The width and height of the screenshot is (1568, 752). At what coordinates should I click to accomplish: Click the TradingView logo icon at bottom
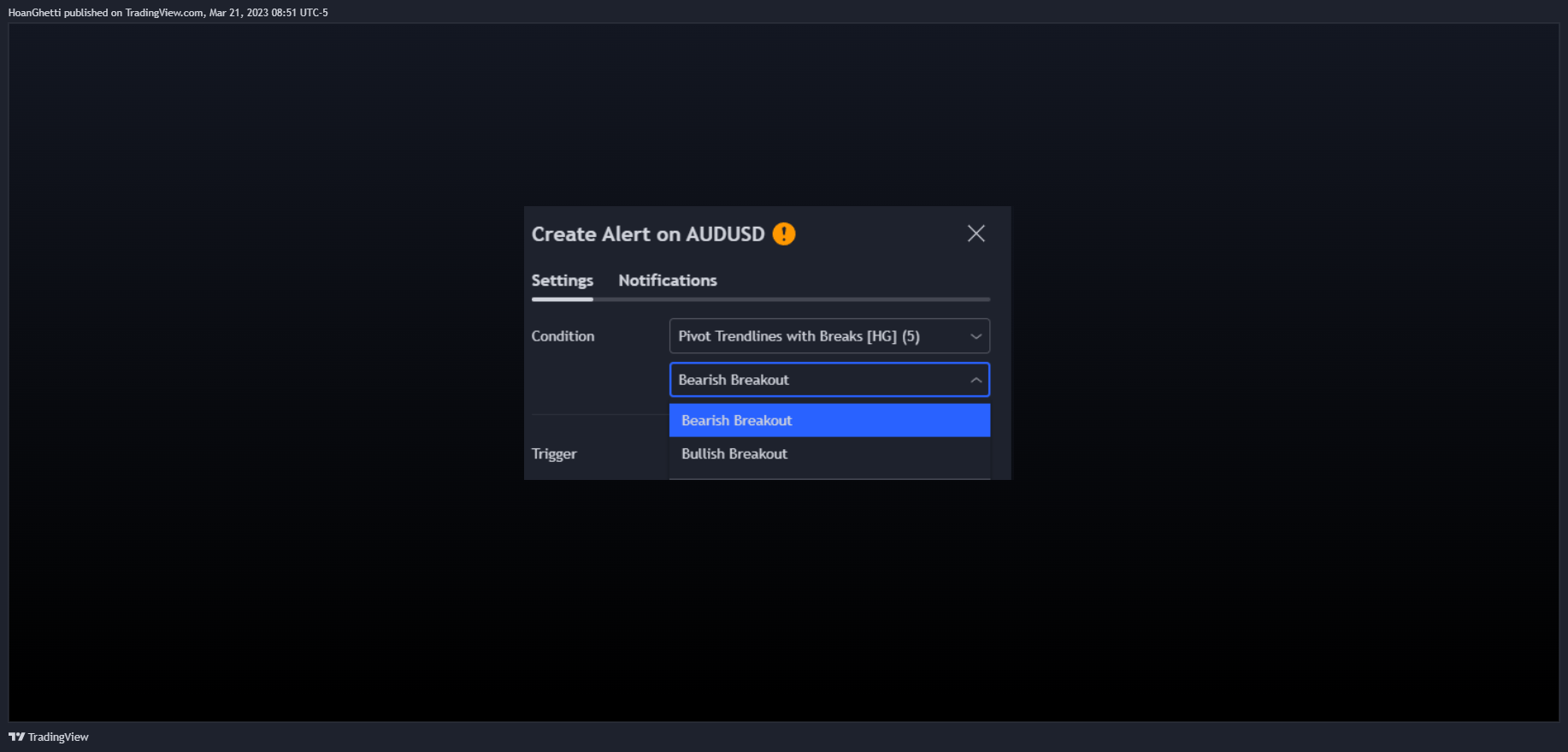(16, 737)
